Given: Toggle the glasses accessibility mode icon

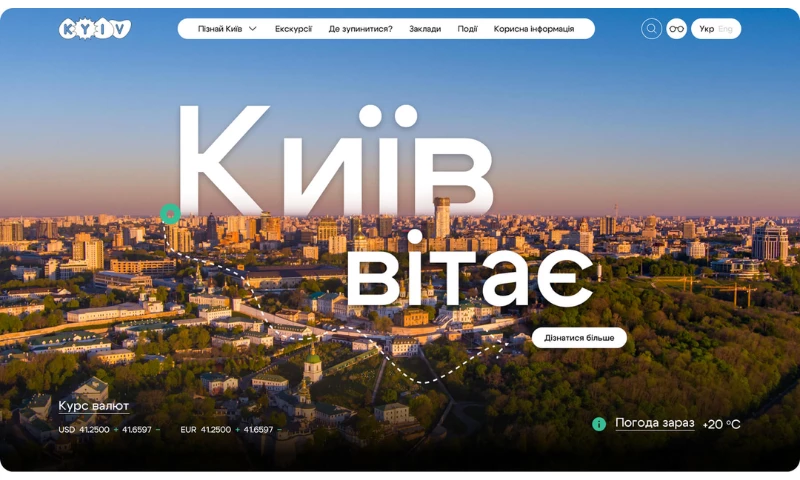Looking at the screenshot, I should pyautogui.click(x=677, y=29).
